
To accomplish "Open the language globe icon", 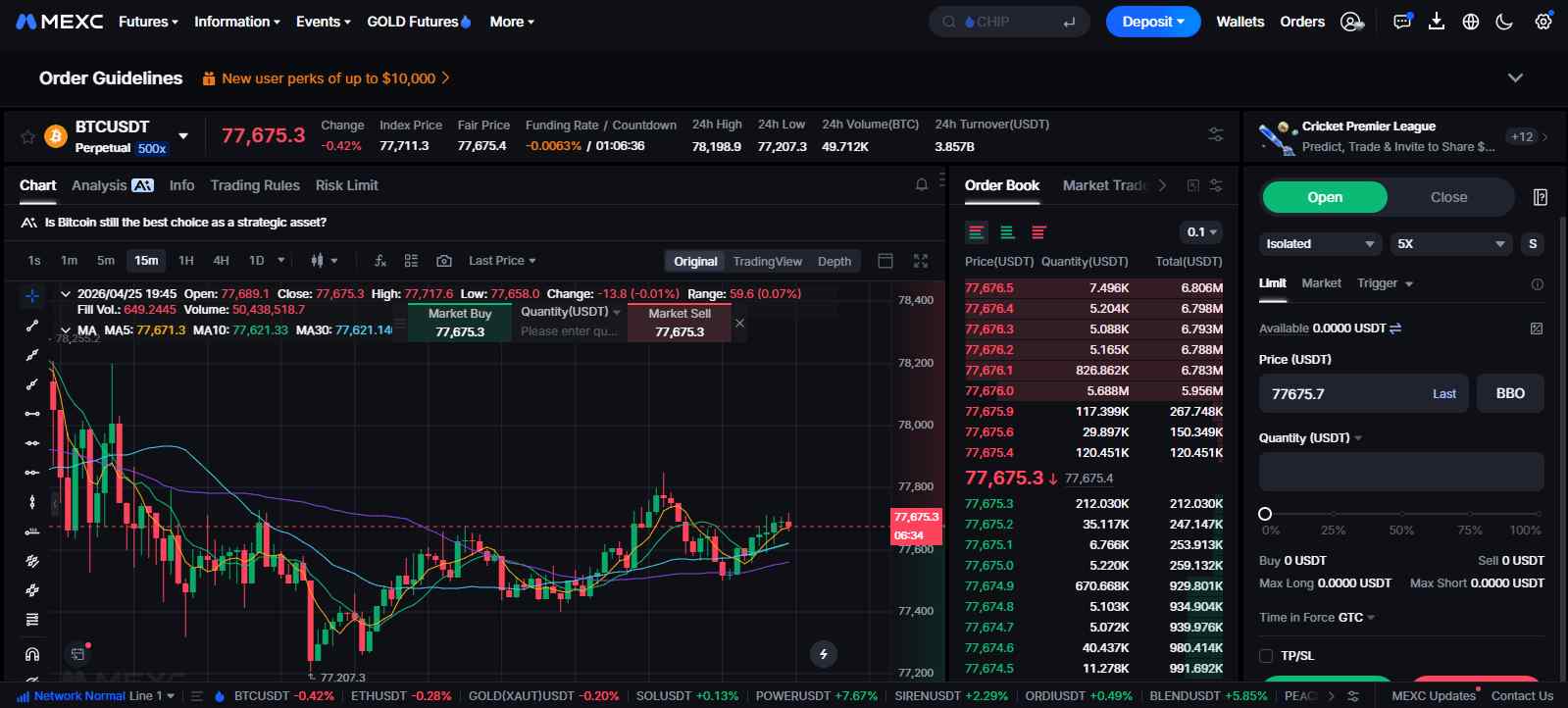I will pyautogui.click(x=1471, y=22).
